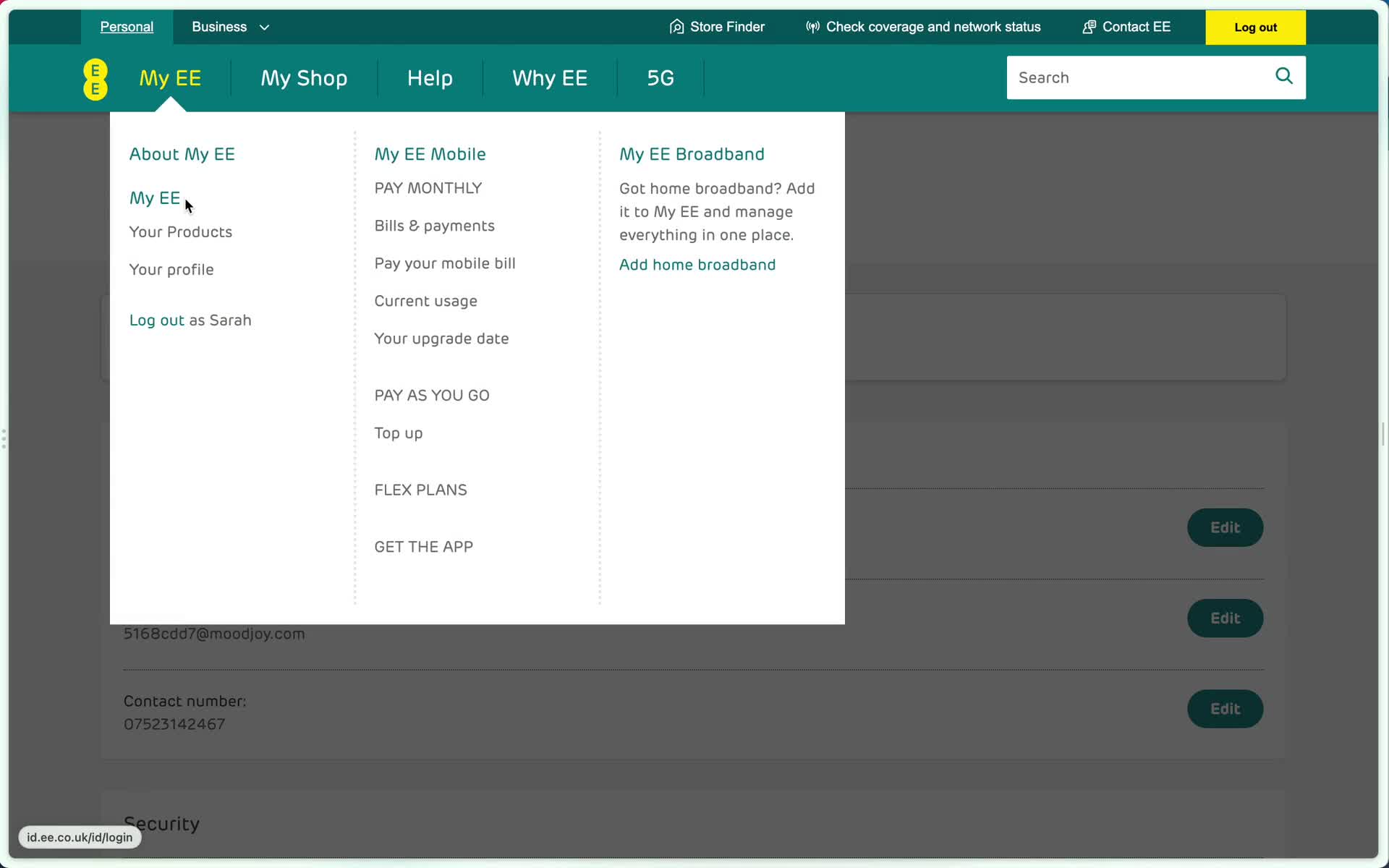The height and width of the screenshot is (868, 1389).
Task: Open the Why EE menu
Action: click(550, 78)
